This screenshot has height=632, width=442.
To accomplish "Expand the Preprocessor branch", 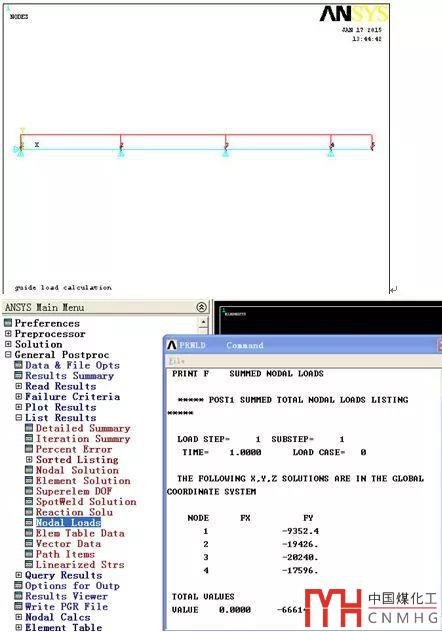I will tap(8, 334).
